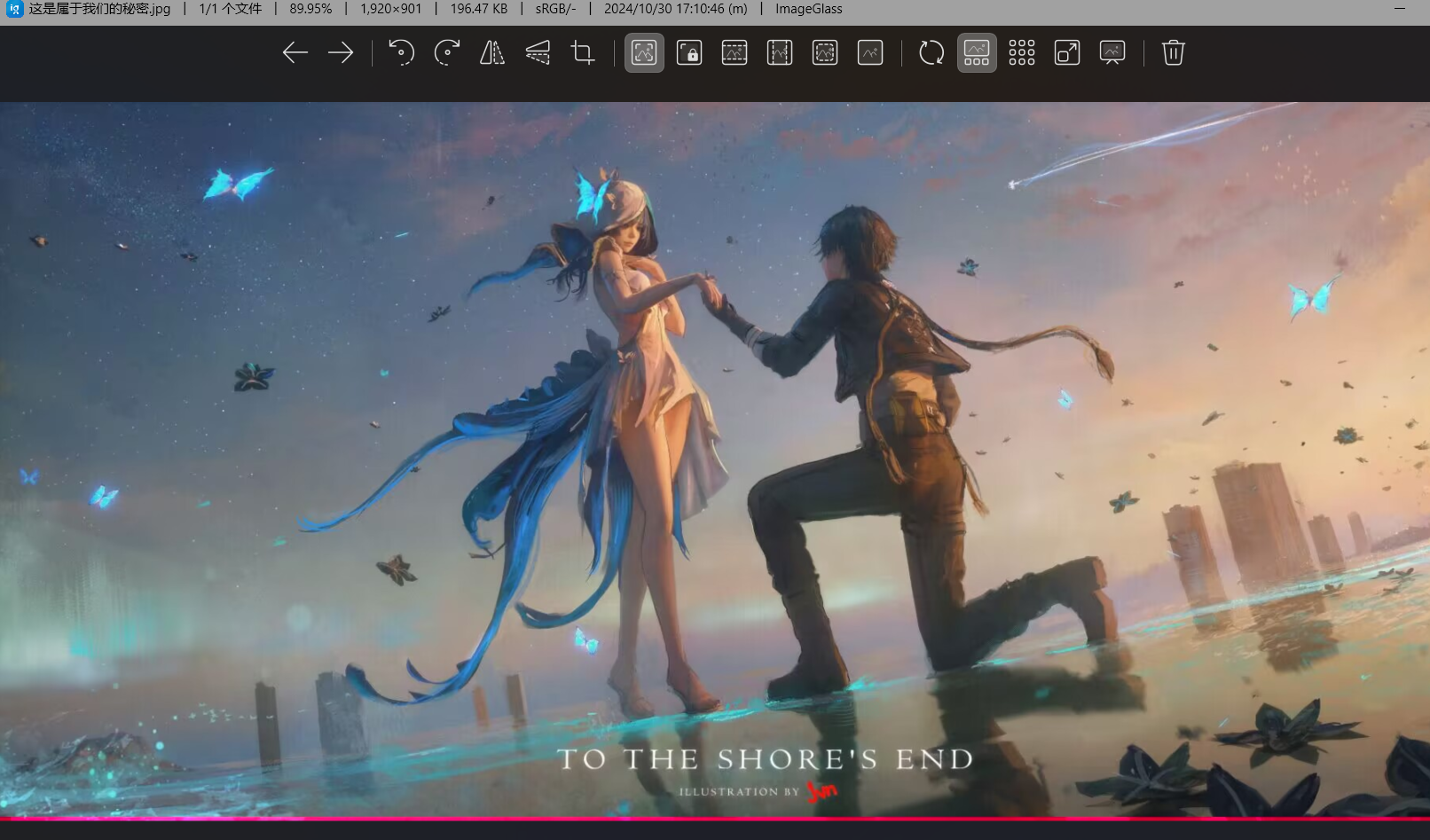
Task: Start the slideshow
Action: tap(1112, 53)
